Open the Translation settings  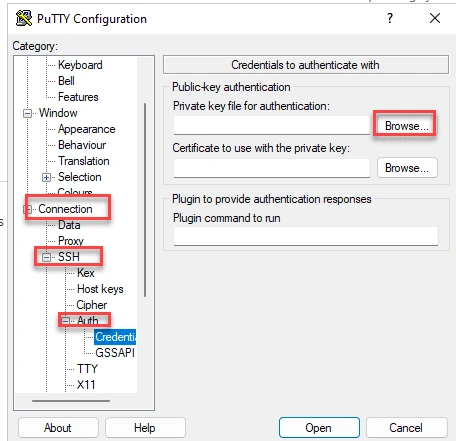click(83, 161)
